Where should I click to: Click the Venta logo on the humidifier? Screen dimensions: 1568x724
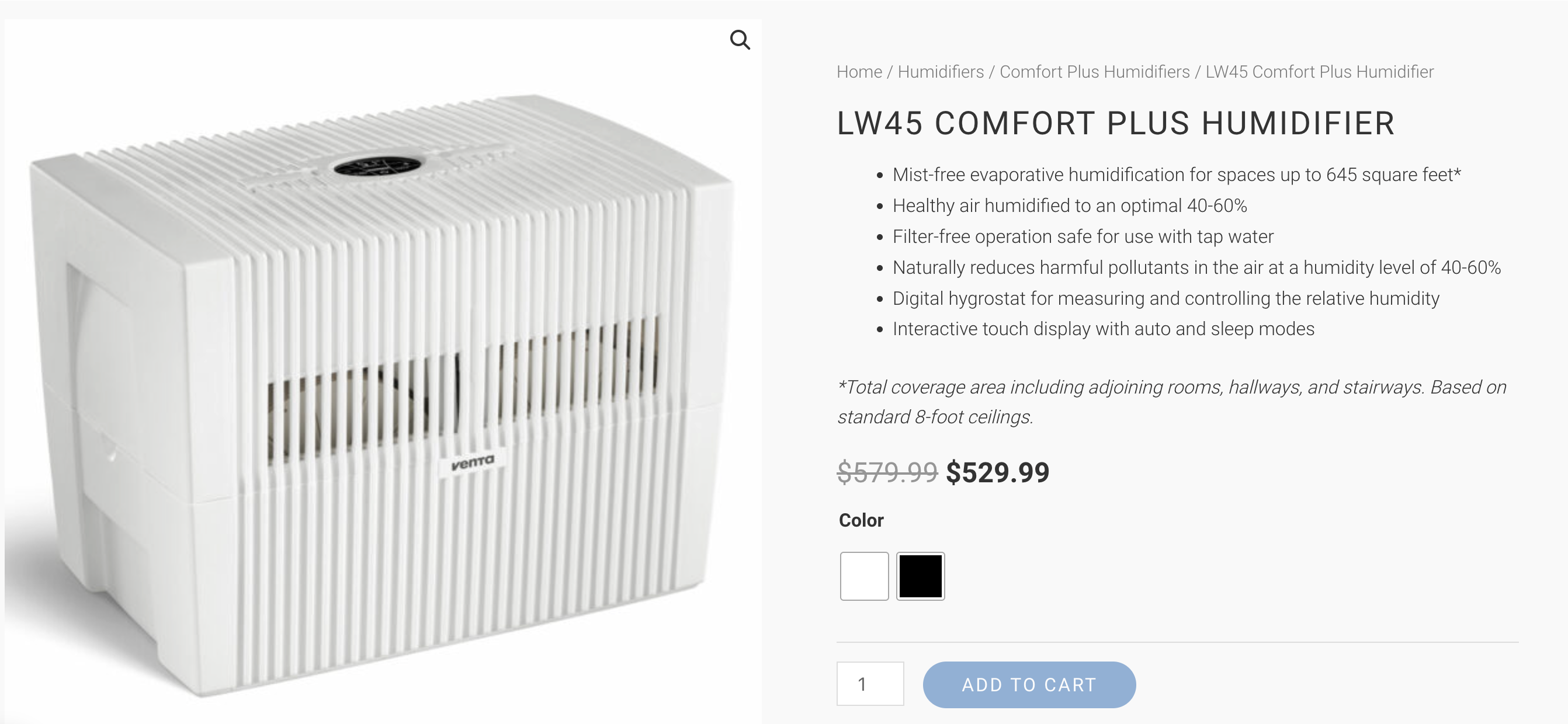pyautogui.click(x=473, y=464)
